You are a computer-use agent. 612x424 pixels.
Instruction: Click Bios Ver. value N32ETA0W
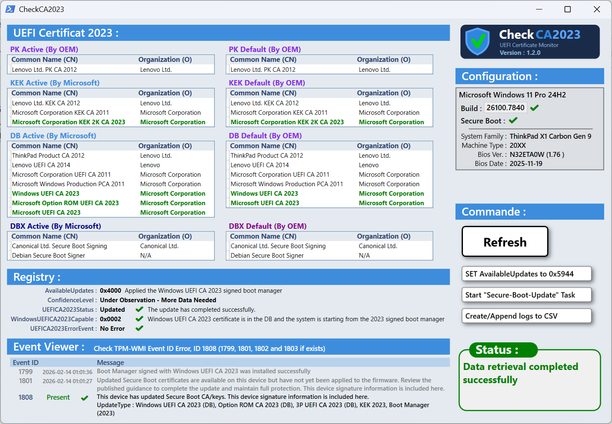click(537, 154)
